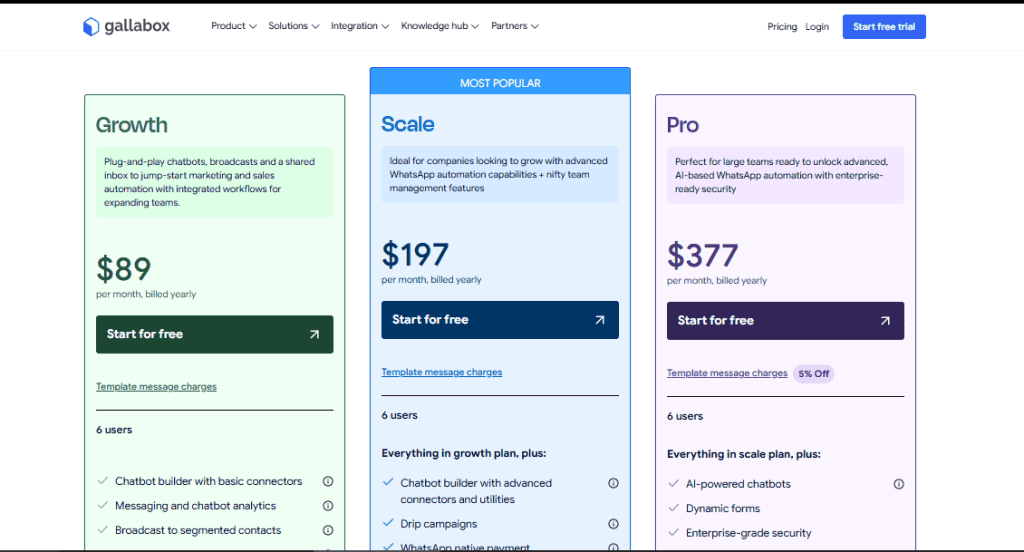
Task: Click info icon beside Chatbot builder with basic connectors
Action: (328, 481)
